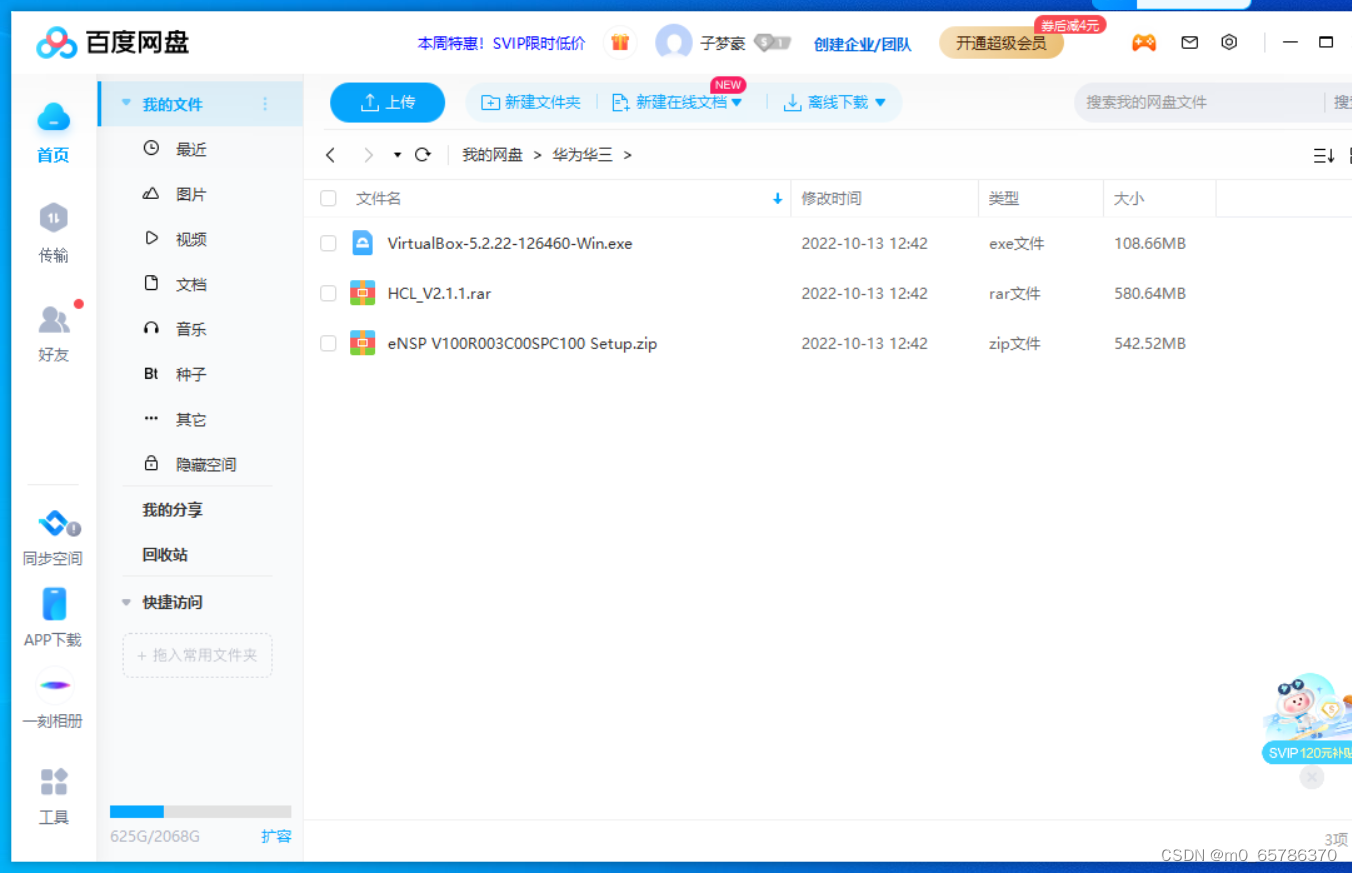This screenshot has width=1352, height=873.
Task: Open the 好友 friends section
Action: 53,333
